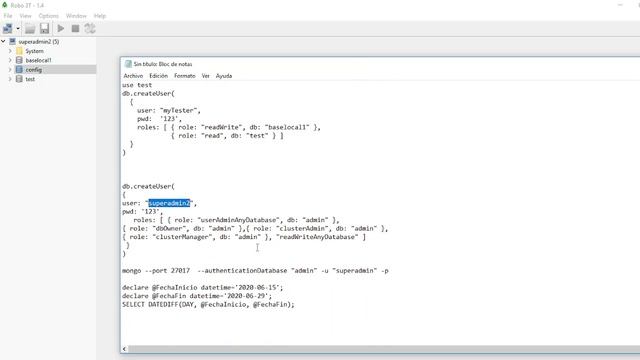Click the Notepad title bar icon

pos(128,64)
